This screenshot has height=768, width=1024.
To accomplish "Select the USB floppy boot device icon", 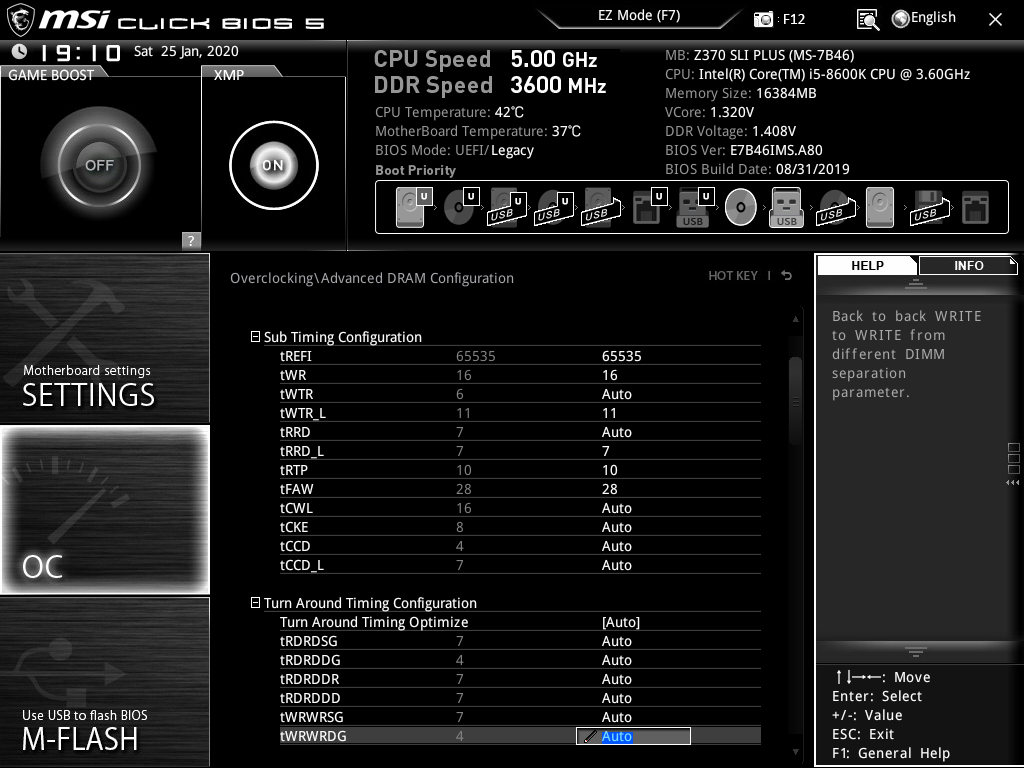I will click(x=929, y=207).
